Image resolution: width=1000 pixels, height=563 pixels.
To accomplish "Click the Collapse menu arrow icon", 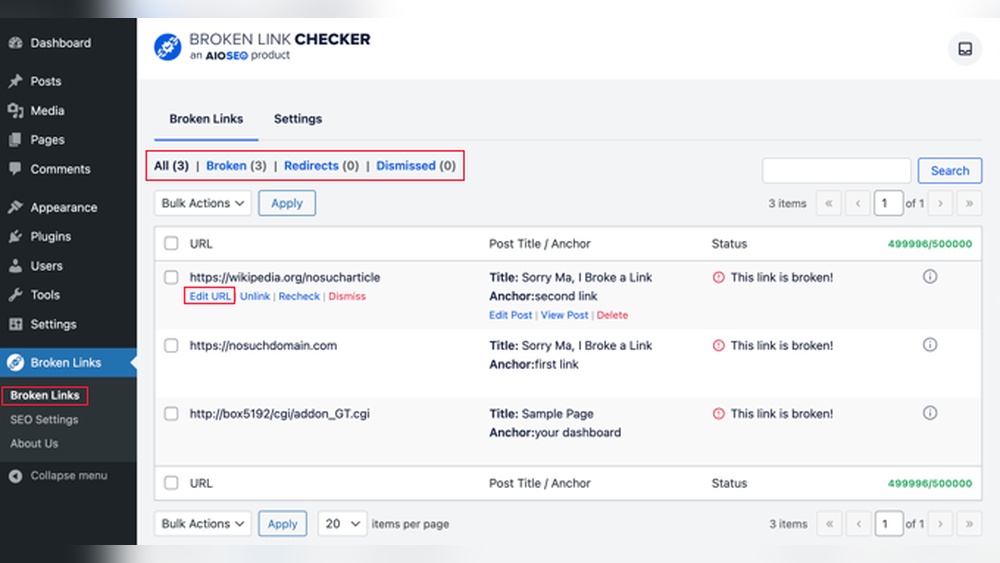I will tap(16, 476).
